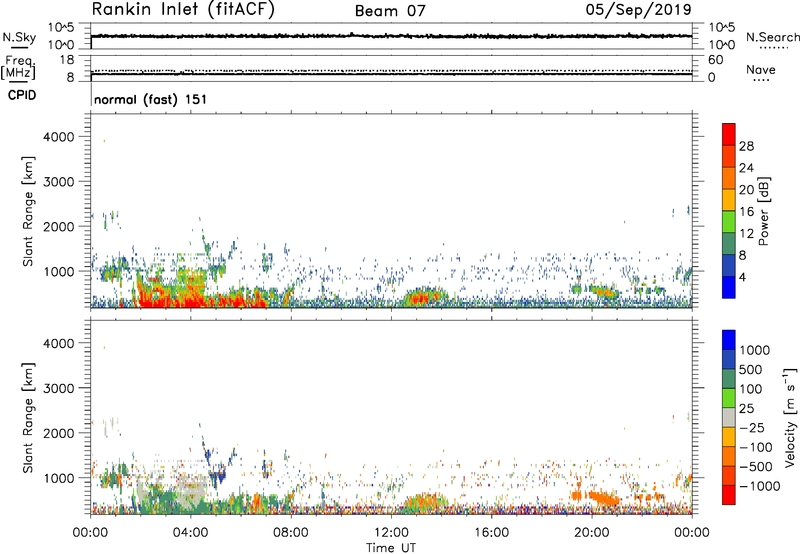800x554 pixels.
Task: Click the 'Velocity [m s-1]' color bar label
Action: 790,417
